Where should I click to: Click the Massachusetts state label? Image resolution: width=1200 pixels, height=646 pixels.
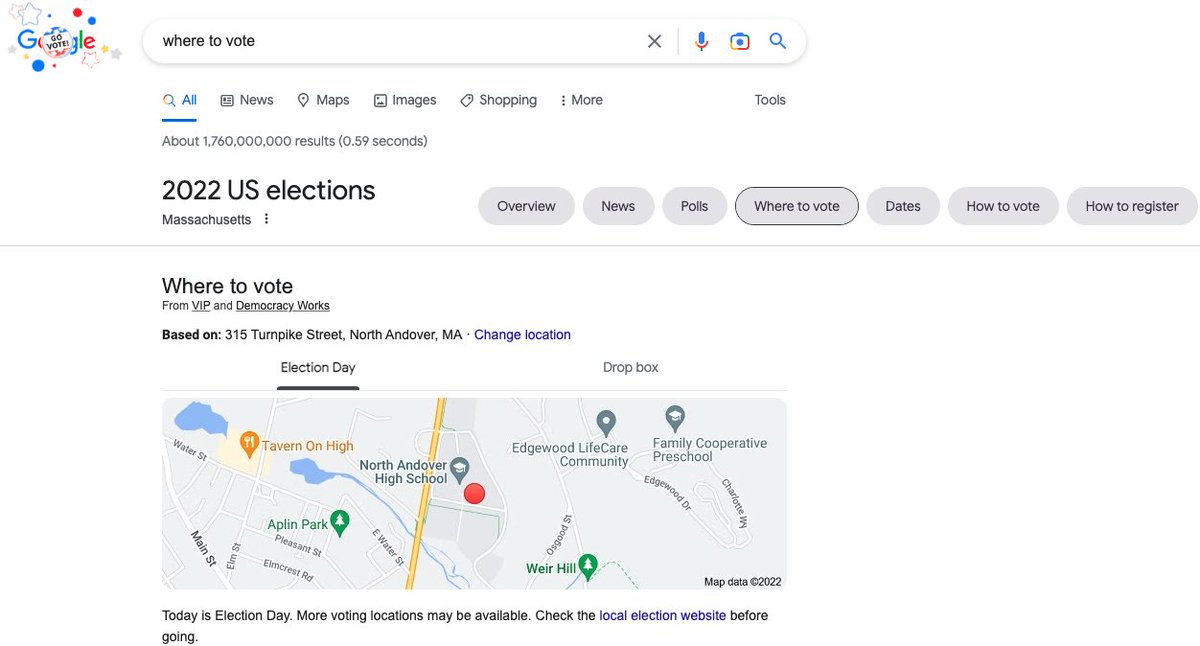207,219
